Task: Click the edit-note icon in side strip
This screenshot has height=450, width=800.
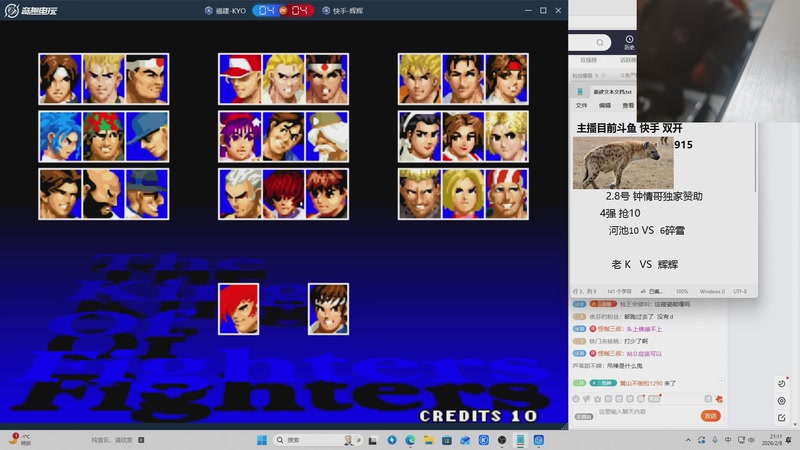Action: [x=782, y=418]
